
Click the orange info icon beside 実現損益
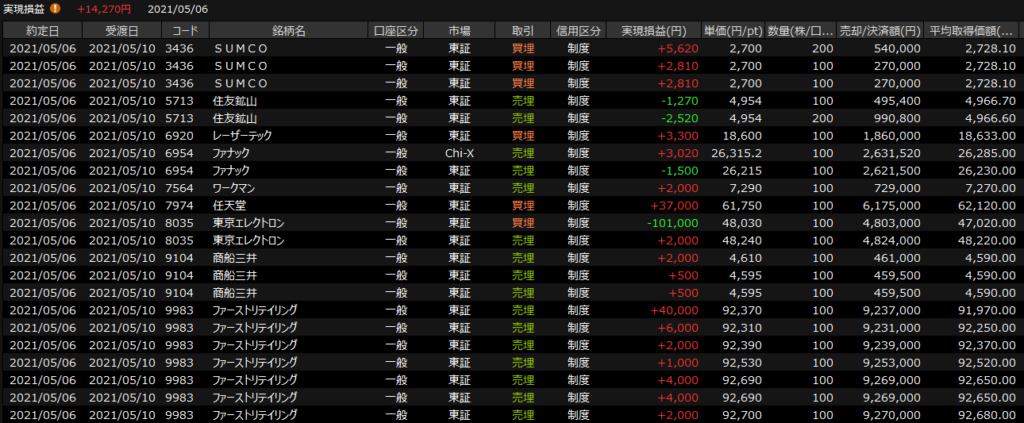click(56, 9)
